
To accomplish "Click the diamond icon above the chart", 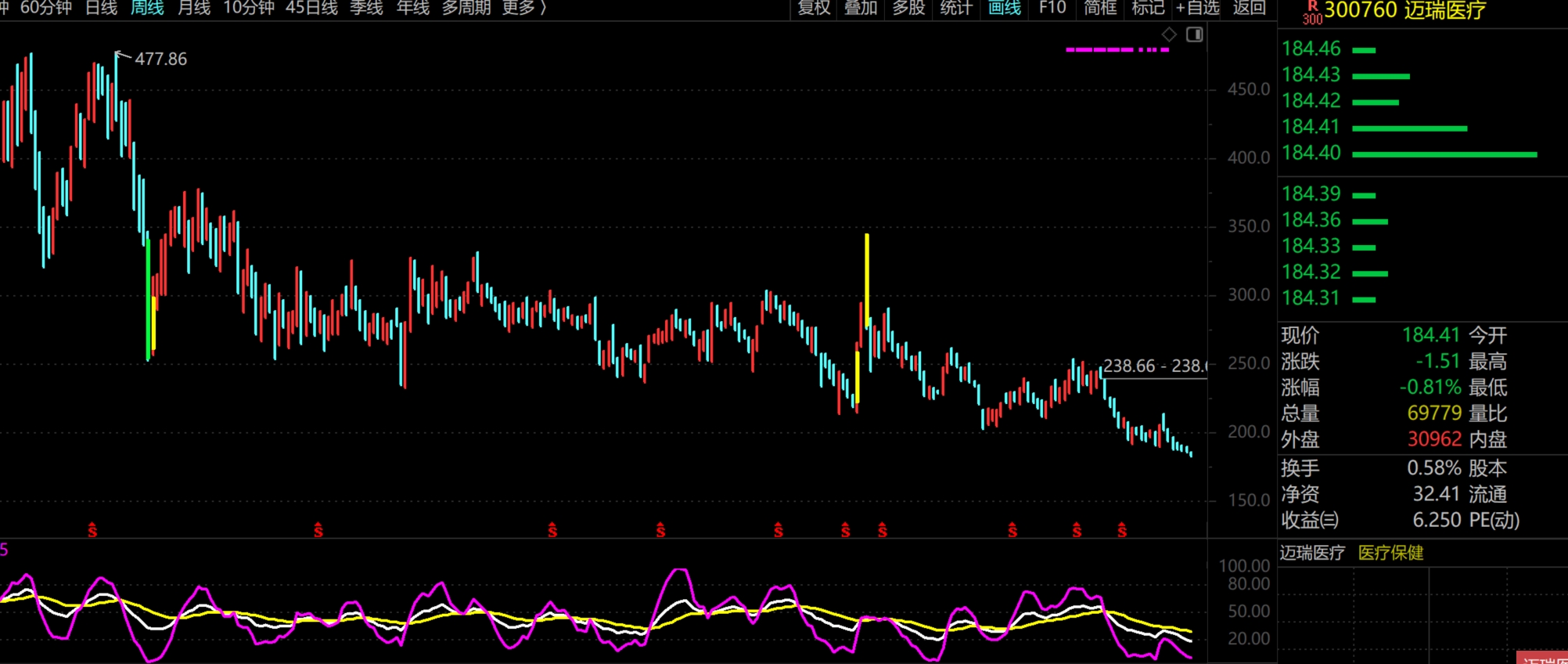I will tap(1169, 34).
